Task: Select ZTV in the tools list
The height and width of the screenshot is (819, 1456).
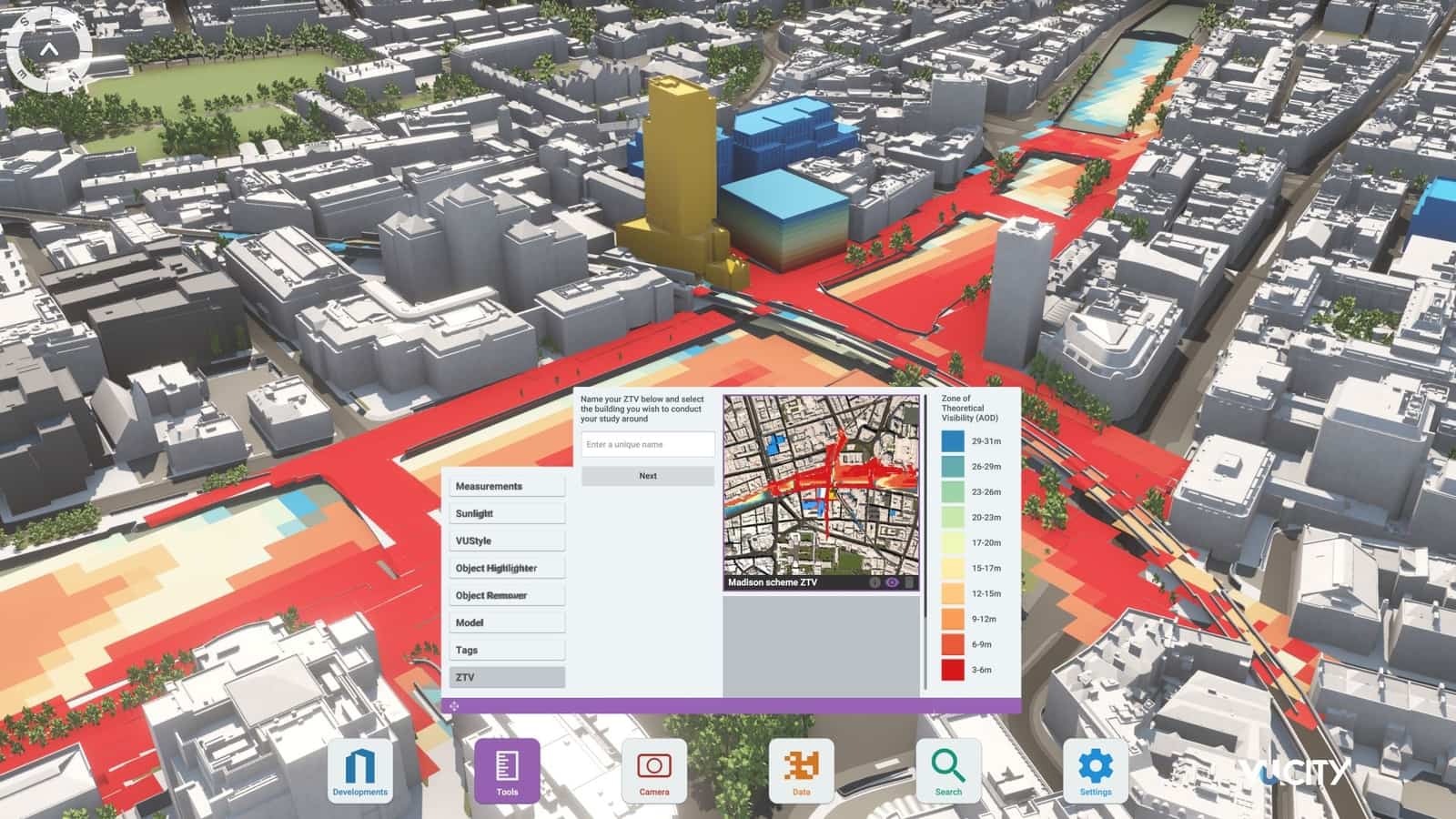Action: pyautogui.click(x=507, y=677)
